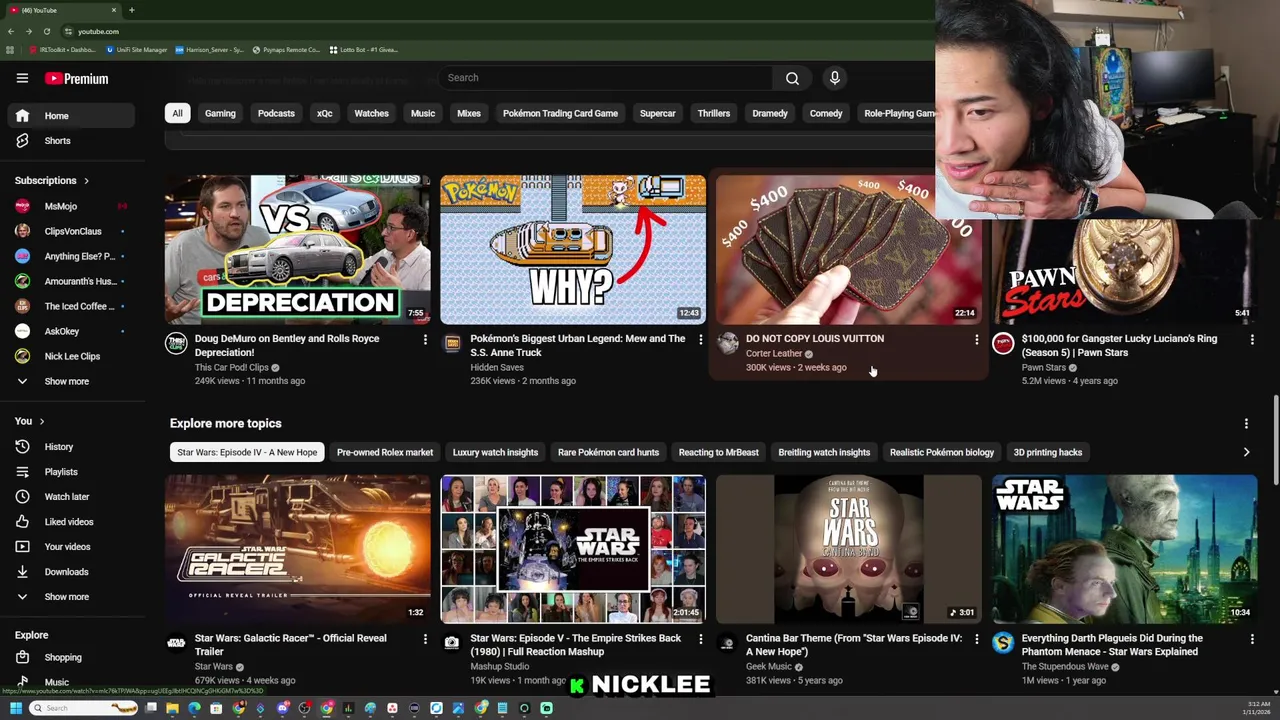Open Microsoft Edge from the taskbar
1280x720 pixels.
[194, 708]
